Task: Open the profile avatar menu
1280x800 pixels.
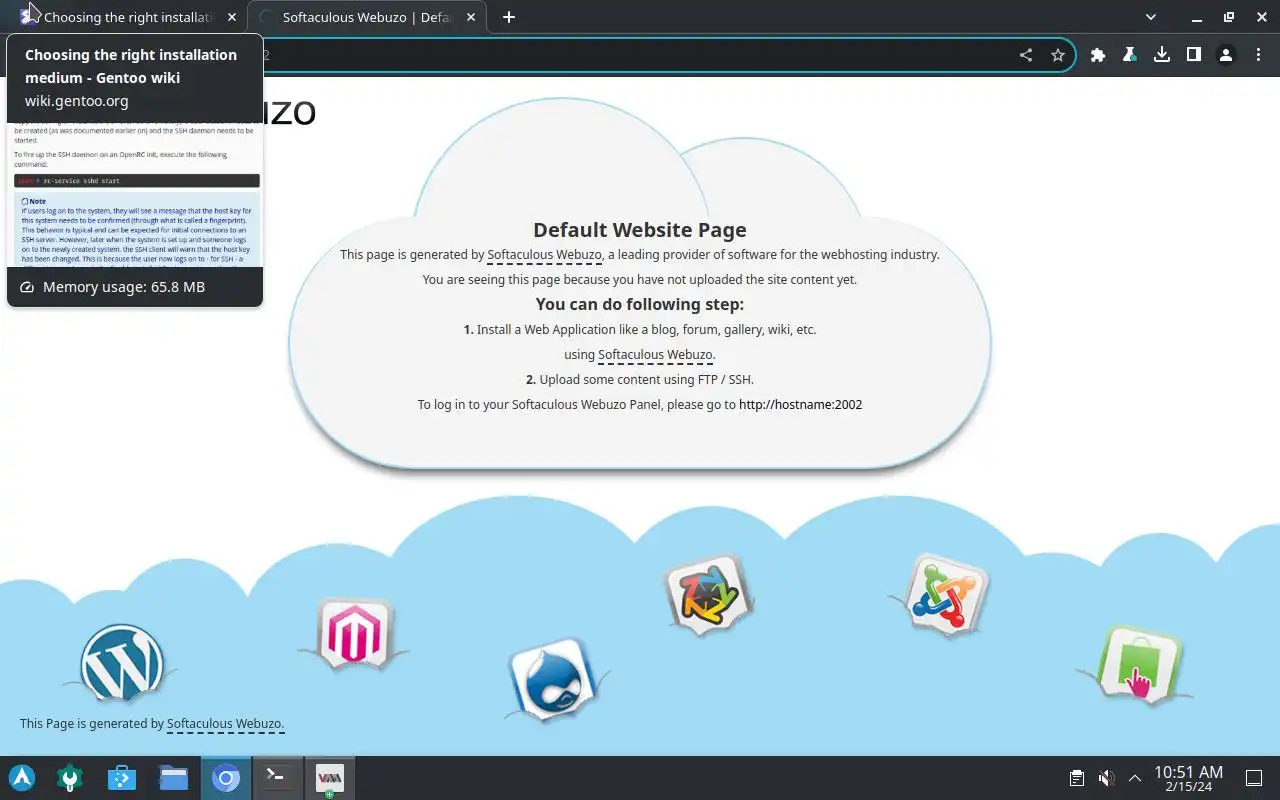Action: (x=1226, y=55)
